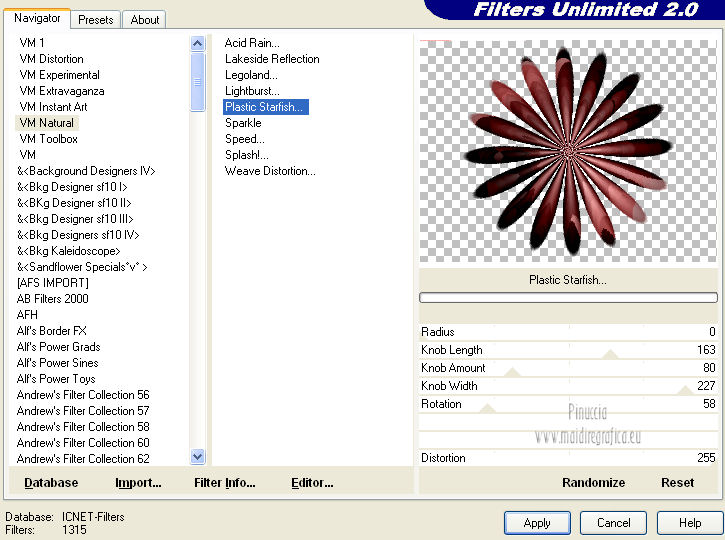Choose the Legoland filter

tap(251, 75)
